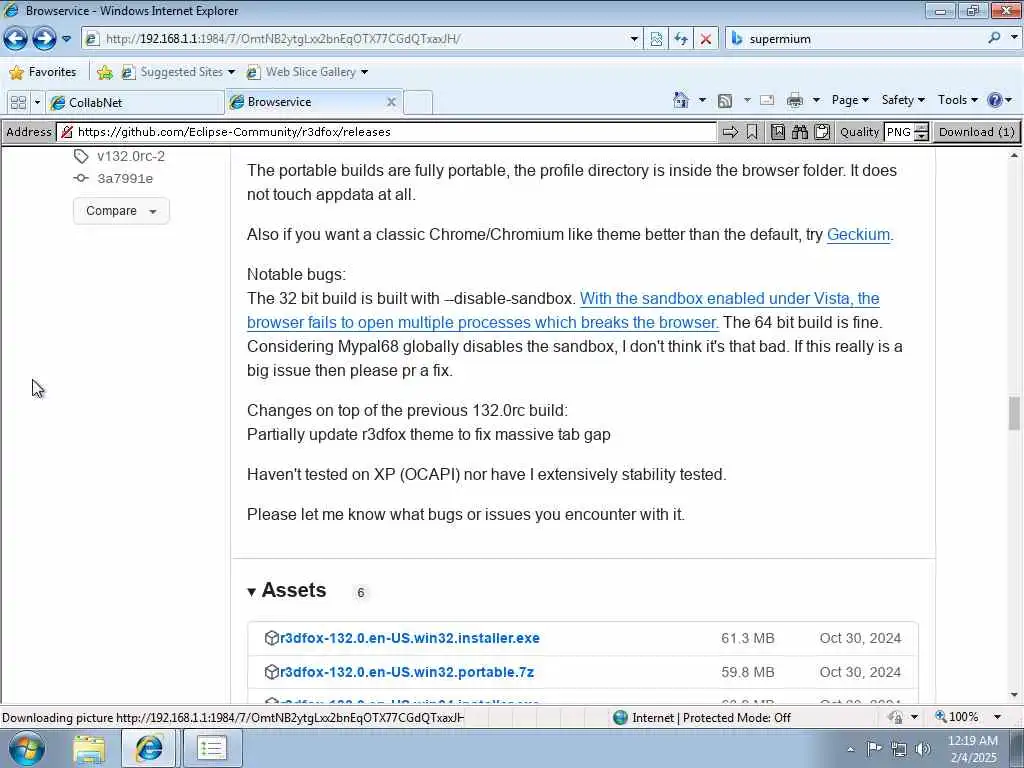
Task: Switch to the CollabNet tab
Action: 136,102
